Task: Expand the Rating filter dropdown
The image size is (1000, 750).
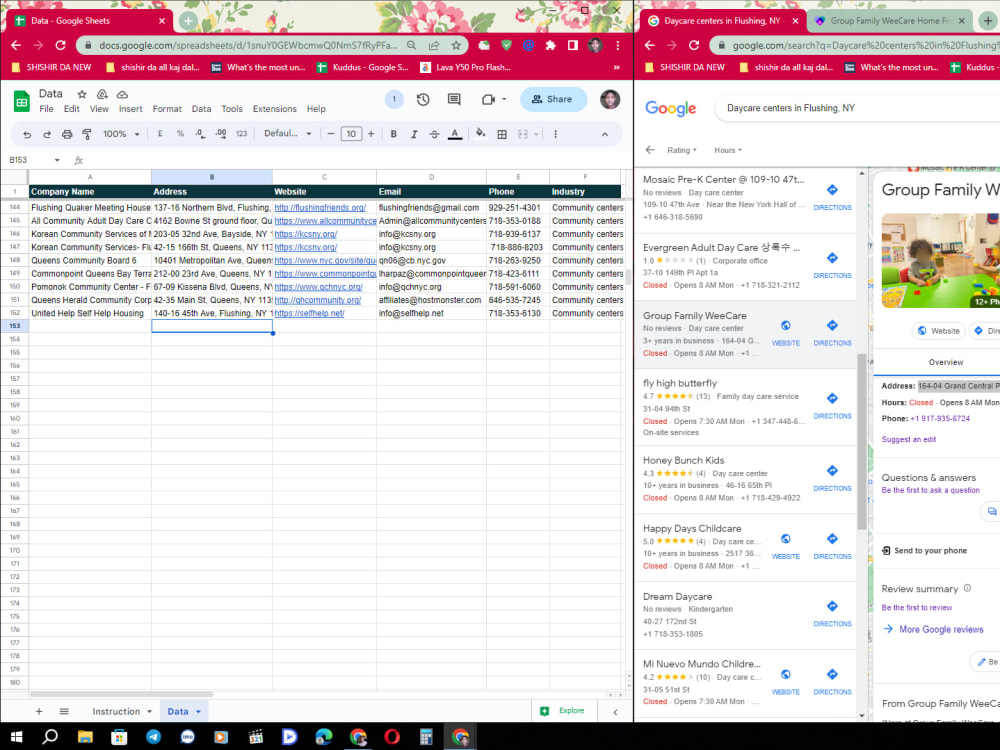Action: point(682,151)
